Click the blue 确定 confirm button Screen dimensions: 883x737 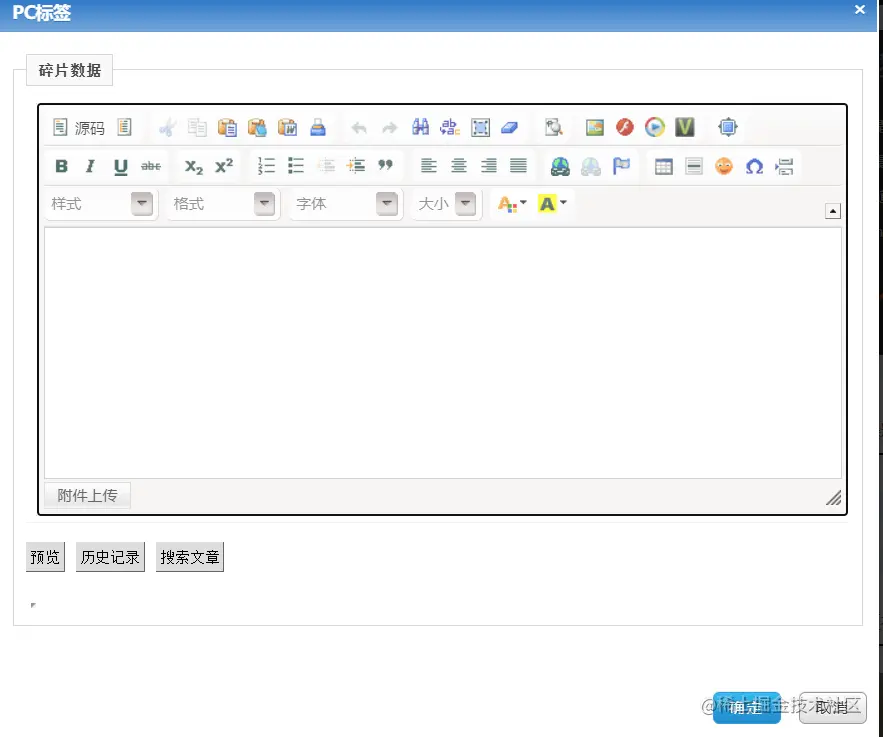coord(747,707)
